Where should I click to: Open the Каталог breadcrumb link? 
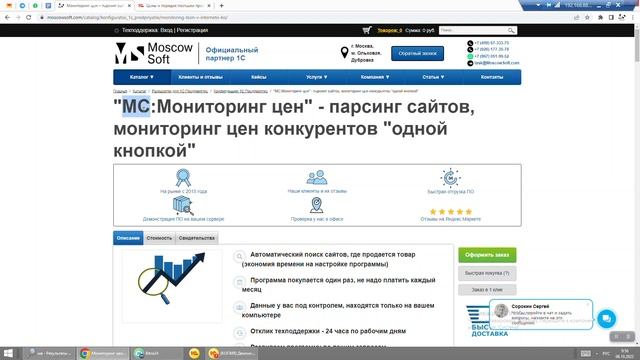139,91
